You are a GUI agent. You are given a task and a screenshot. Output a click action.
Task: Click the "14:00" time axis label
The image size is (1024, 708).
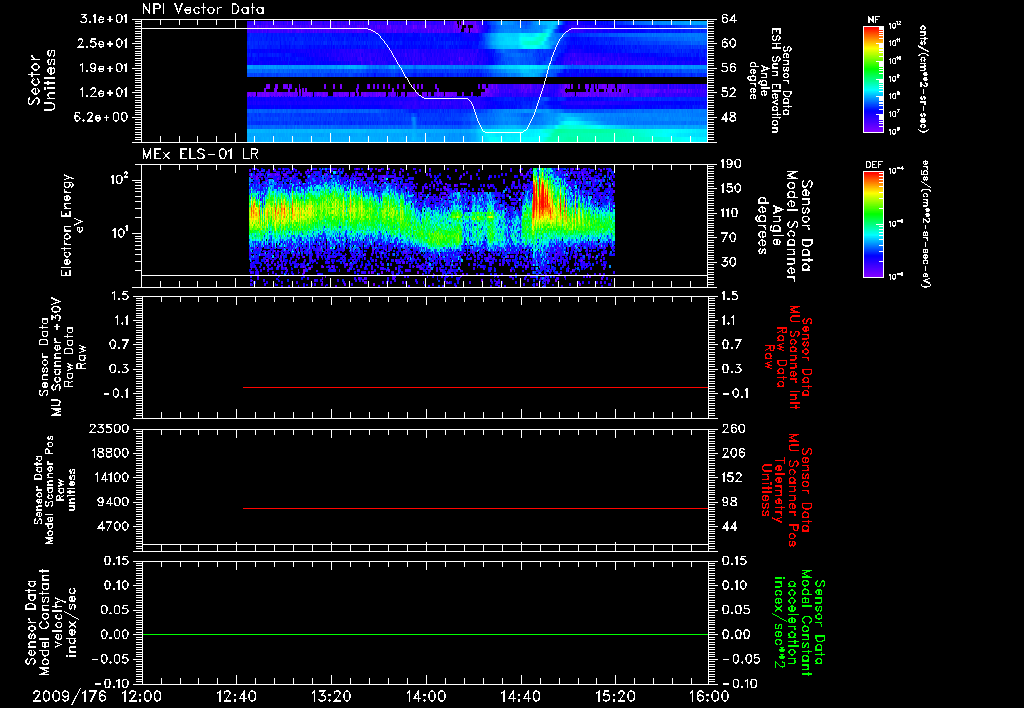(x=426, y=696)
